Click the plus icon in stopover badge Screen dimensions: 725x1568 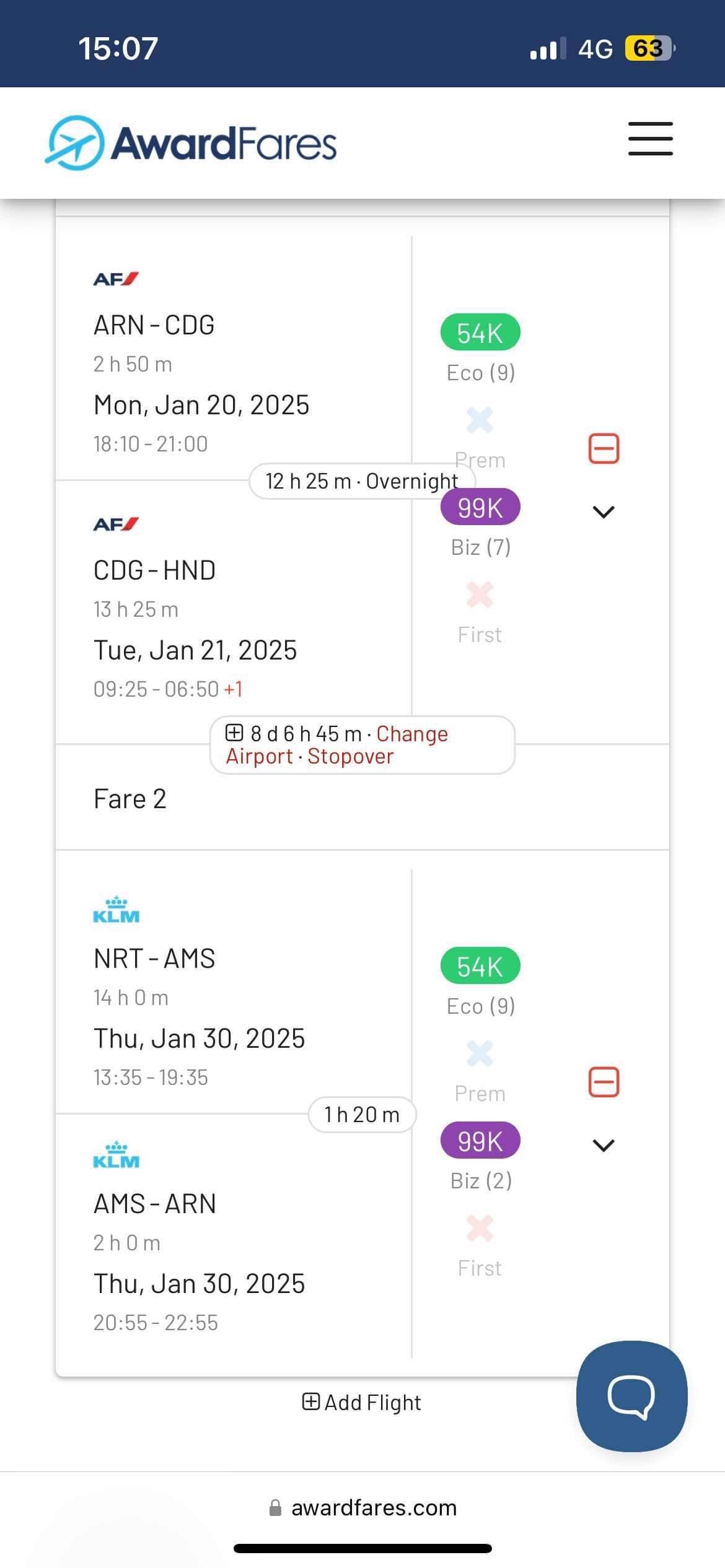234,733
